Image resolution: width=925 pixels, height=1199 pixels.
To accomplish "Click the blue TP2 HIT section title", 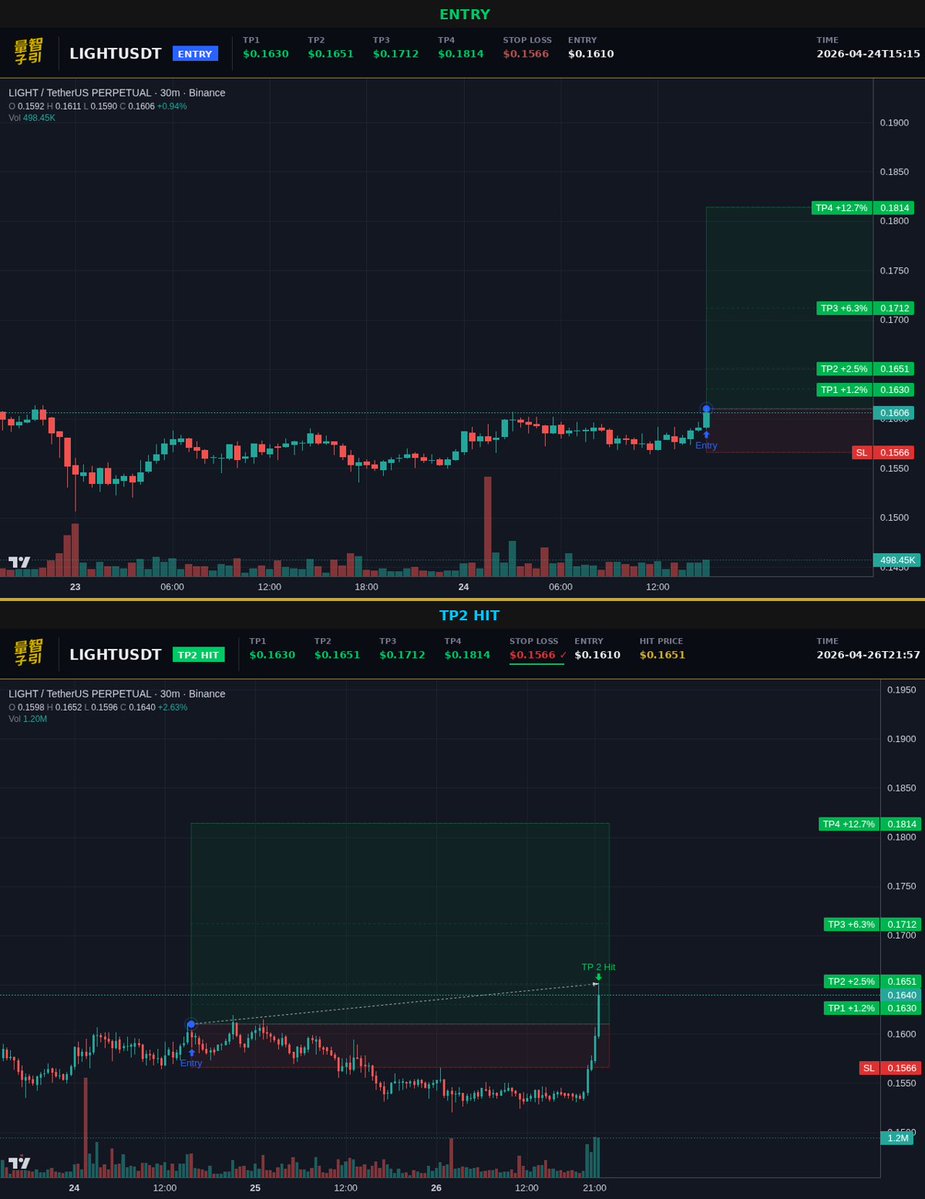I will coord(469,615).
